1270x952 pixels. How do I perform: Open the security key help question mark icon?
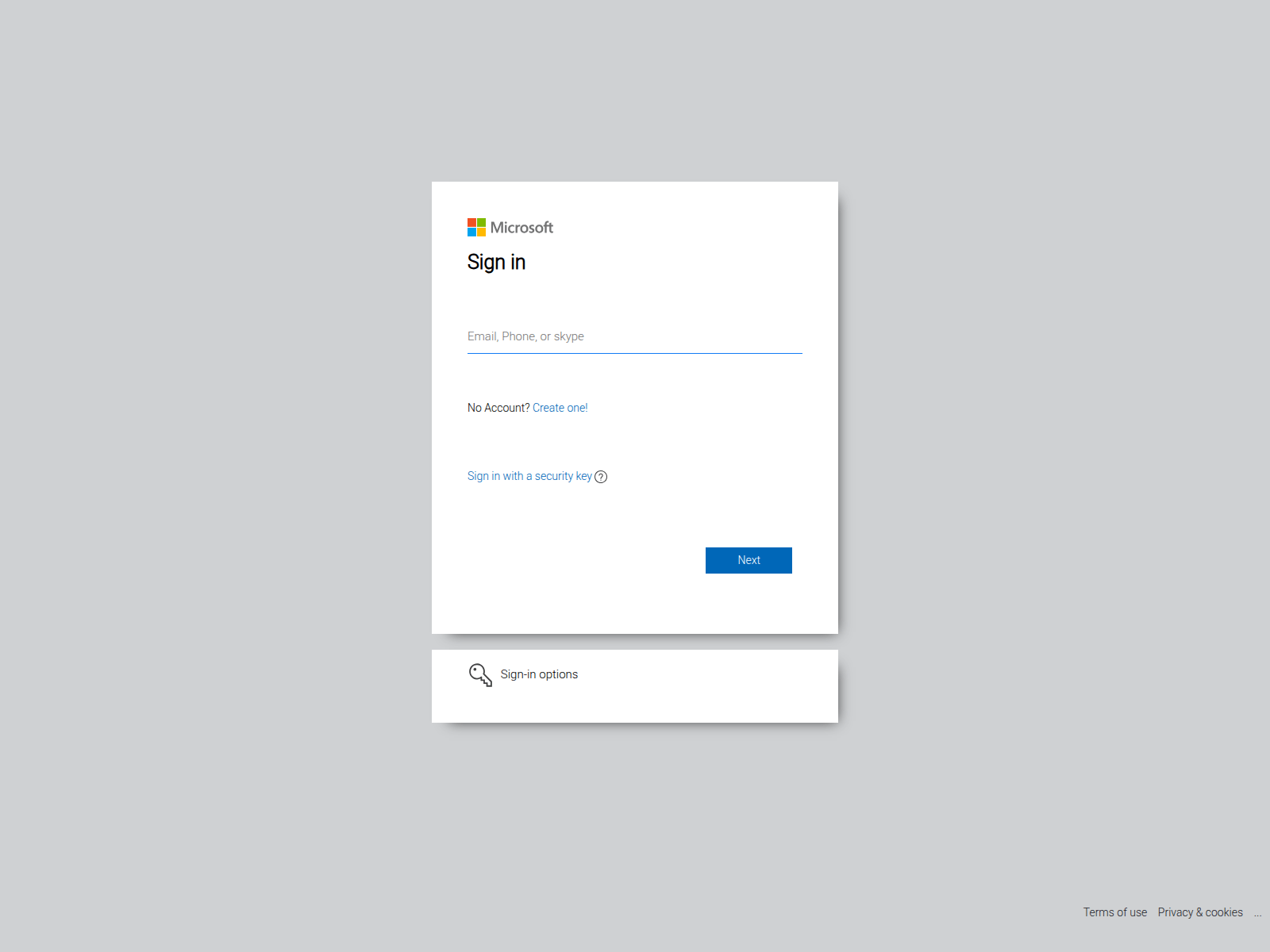point(601,477)
